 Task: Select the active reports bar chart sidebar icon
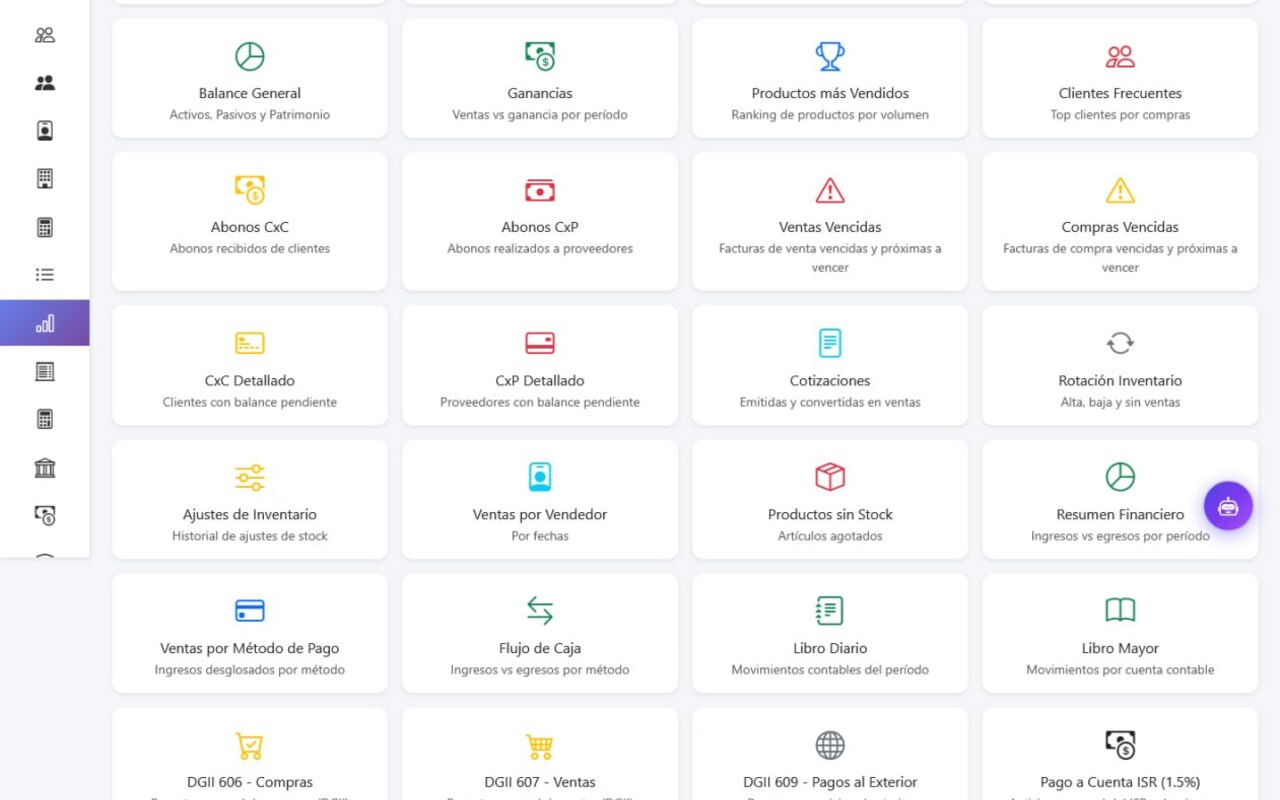click(45, 323)
